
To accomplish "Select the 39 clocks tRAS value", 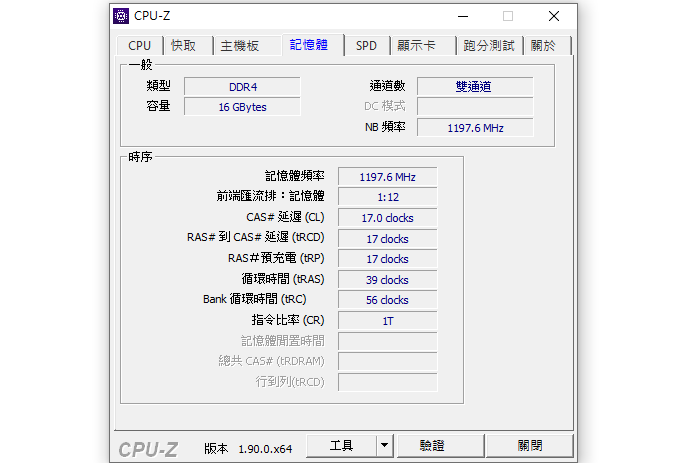I will pyautogui.click(x=387, y=280).
